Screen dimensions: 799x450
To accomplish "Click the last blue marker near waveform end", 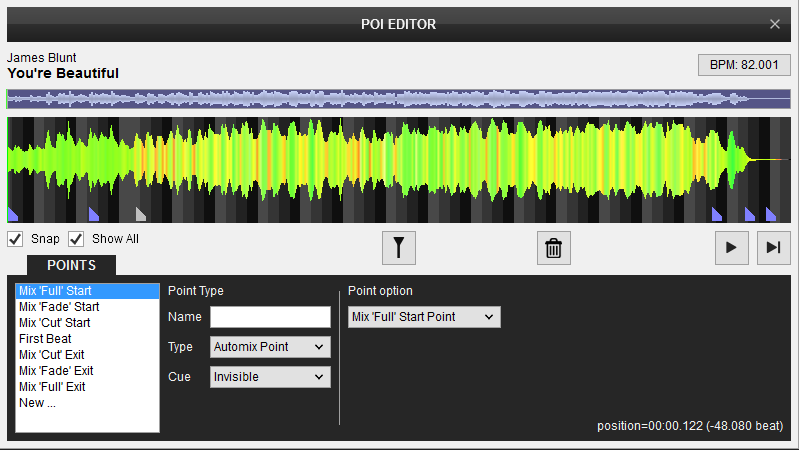I will coord(771,214).
